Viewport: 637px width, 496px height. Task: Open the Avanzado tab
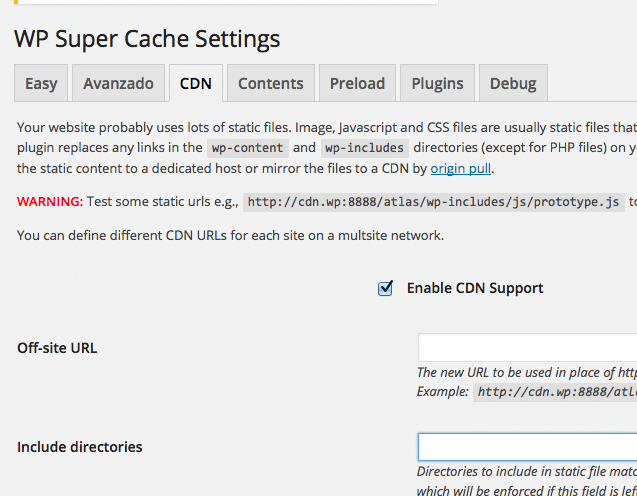click(x=118, y=83)
